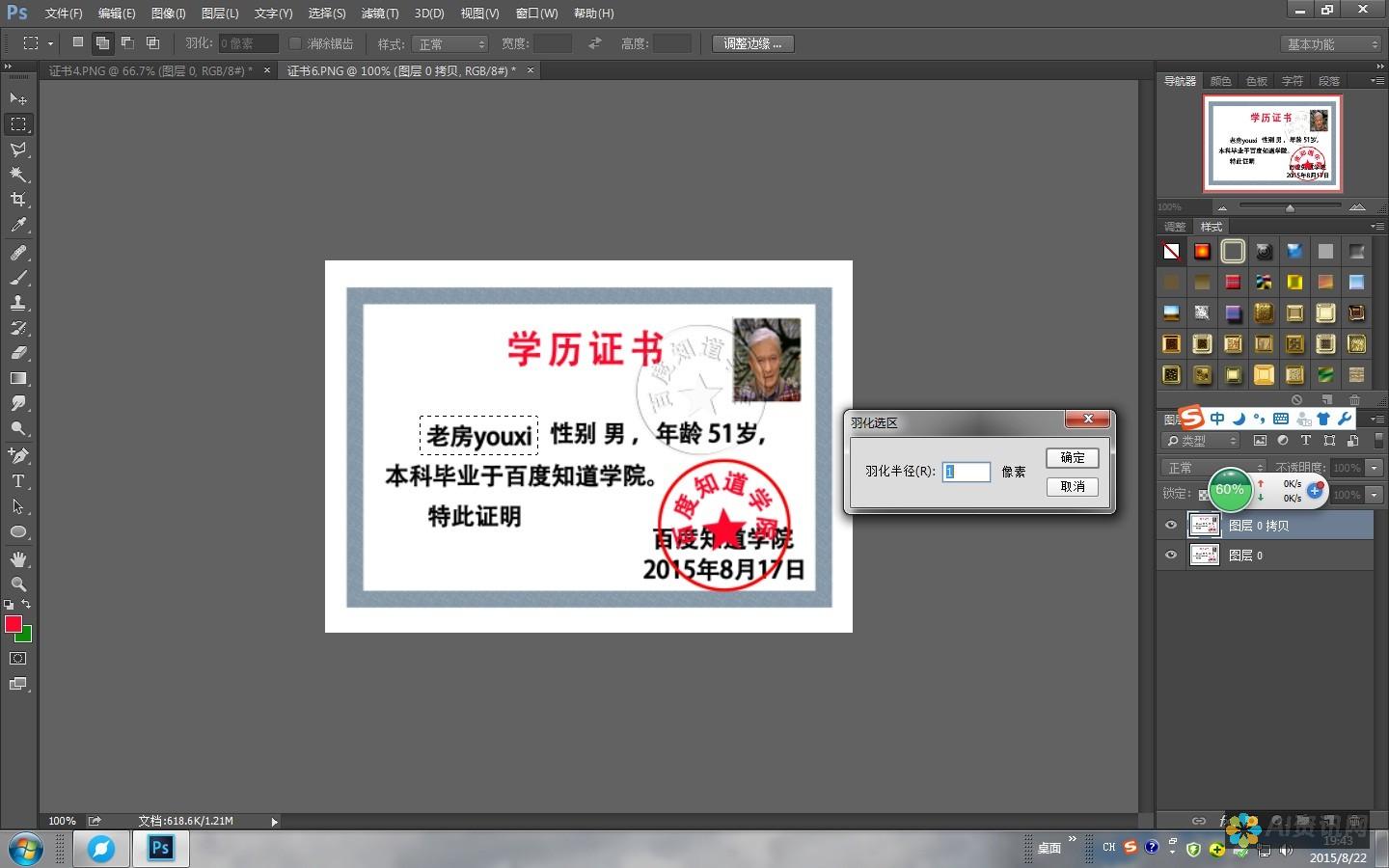Switch to the 色板 panel tab
This screenshot has height=868, width=1389.
point(1256,81)
